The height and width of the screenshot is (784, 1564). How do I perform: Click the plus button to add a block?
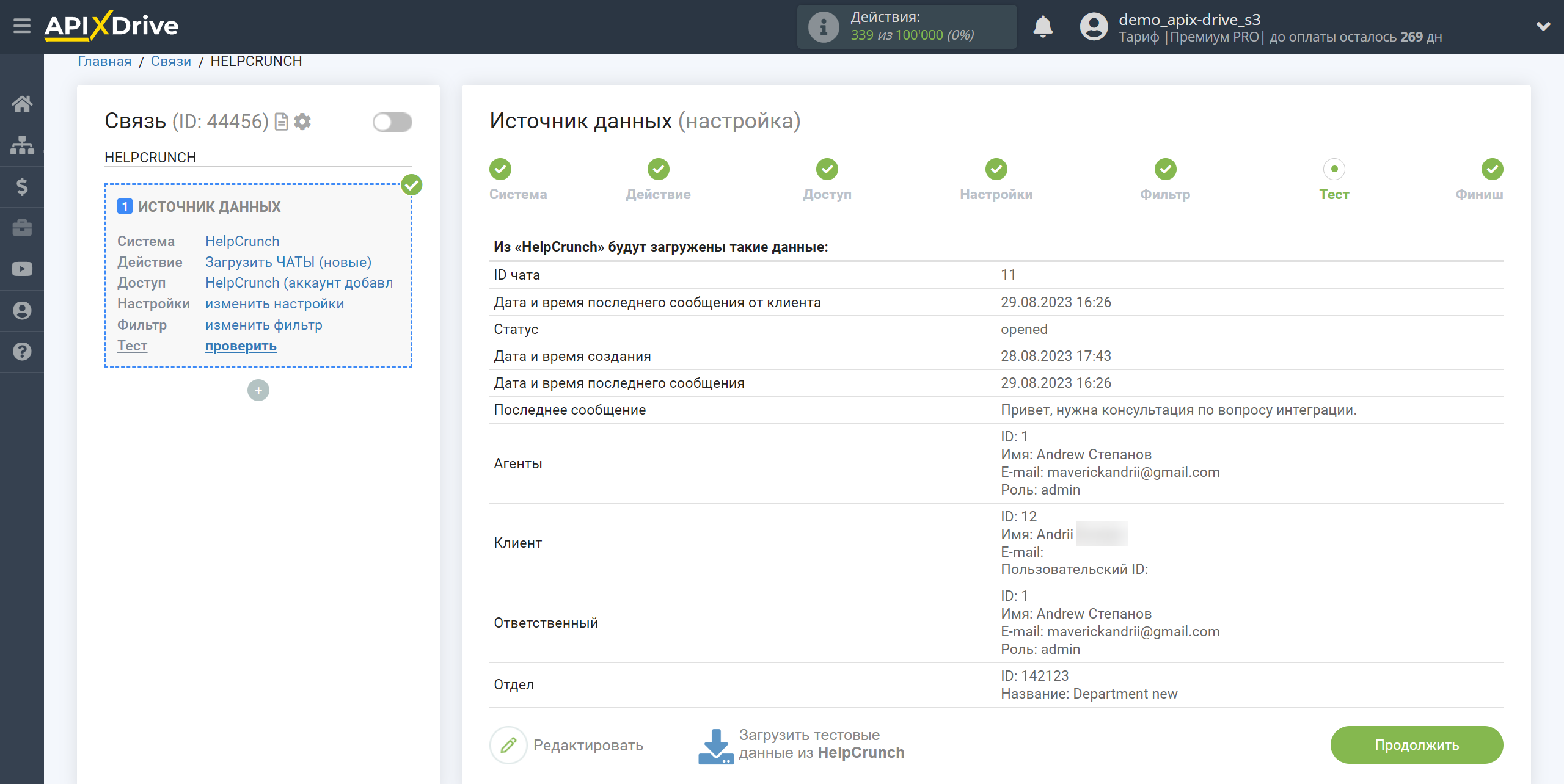(x=258, y=391)
